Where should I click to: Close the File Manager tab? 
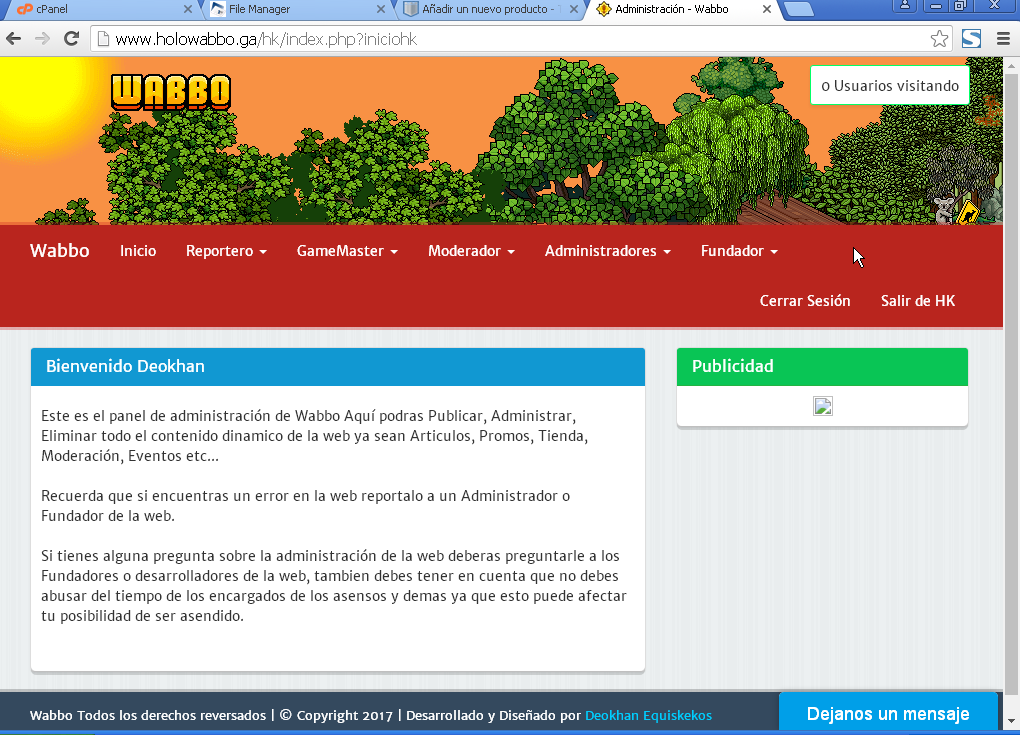coord(381,9)
